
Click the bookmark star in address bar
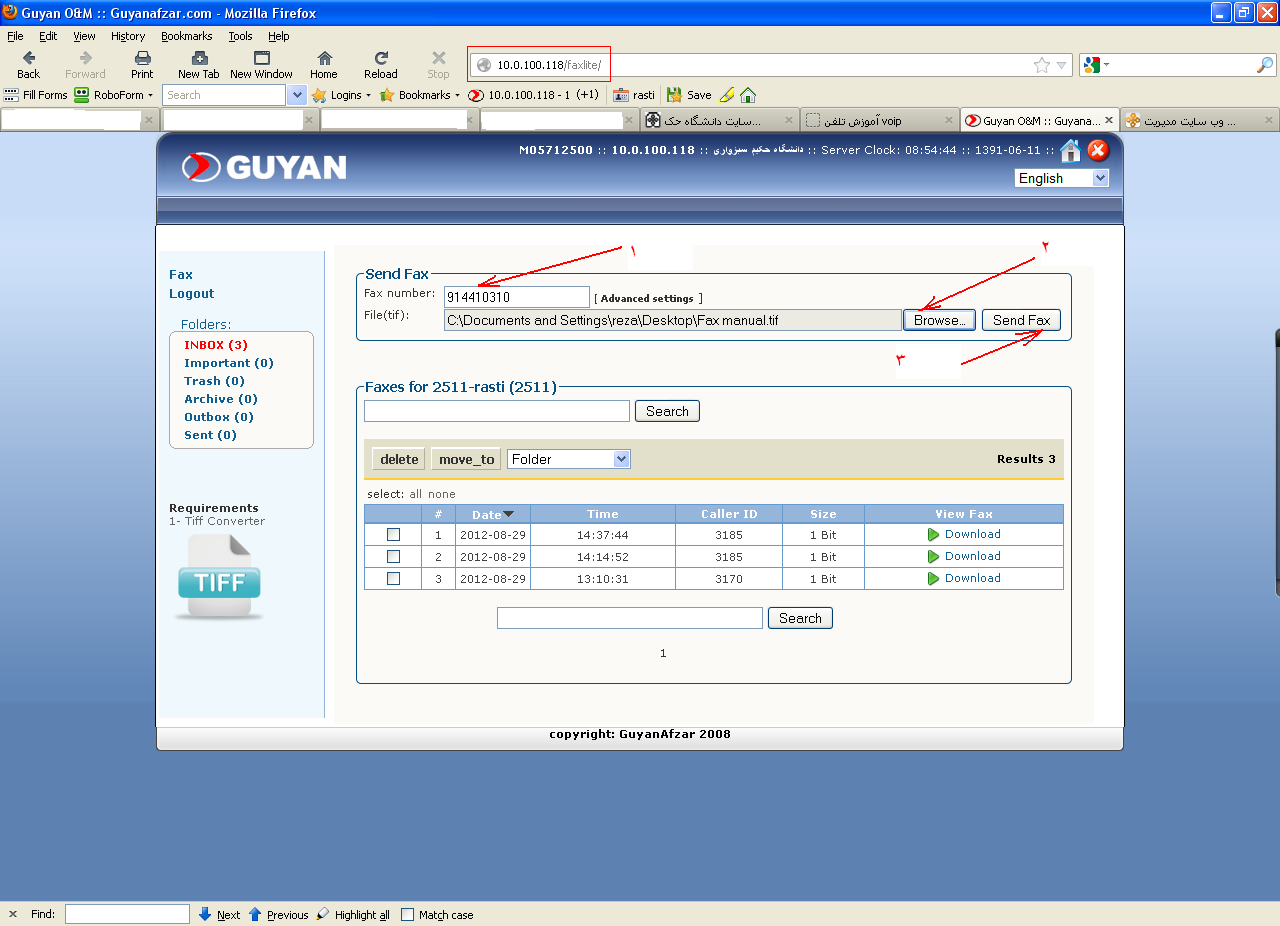1042,65
